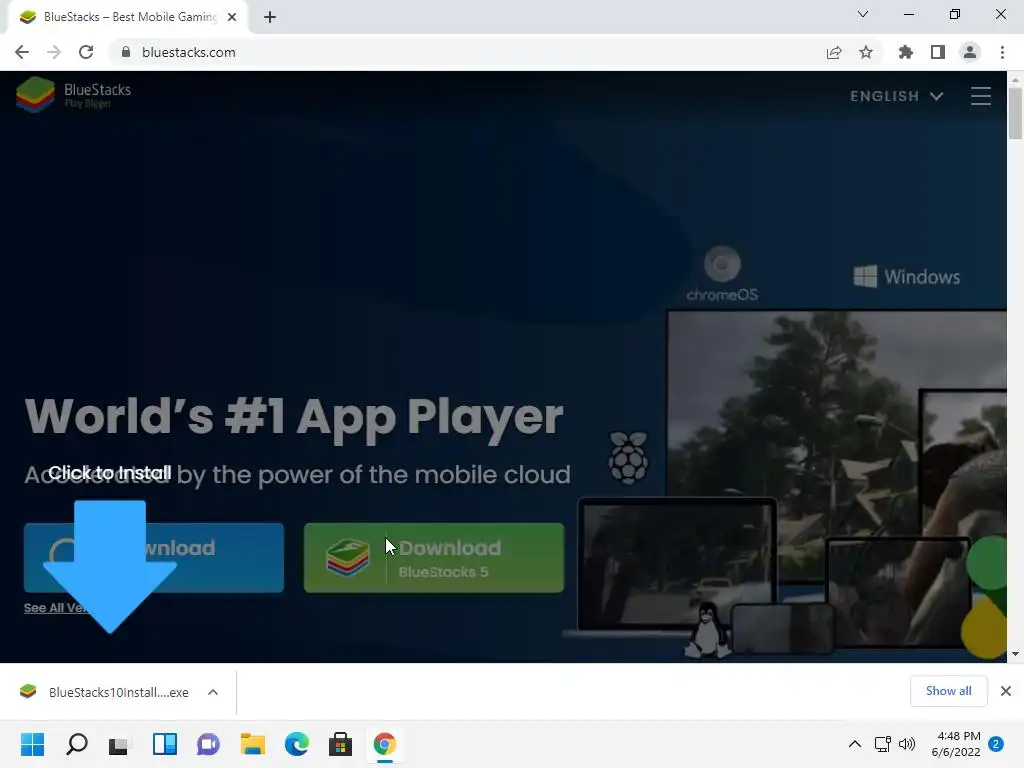Open Widgets from the taskbar
The width and height of the screenshot is (1024, 768).
(x=165, y=744)
